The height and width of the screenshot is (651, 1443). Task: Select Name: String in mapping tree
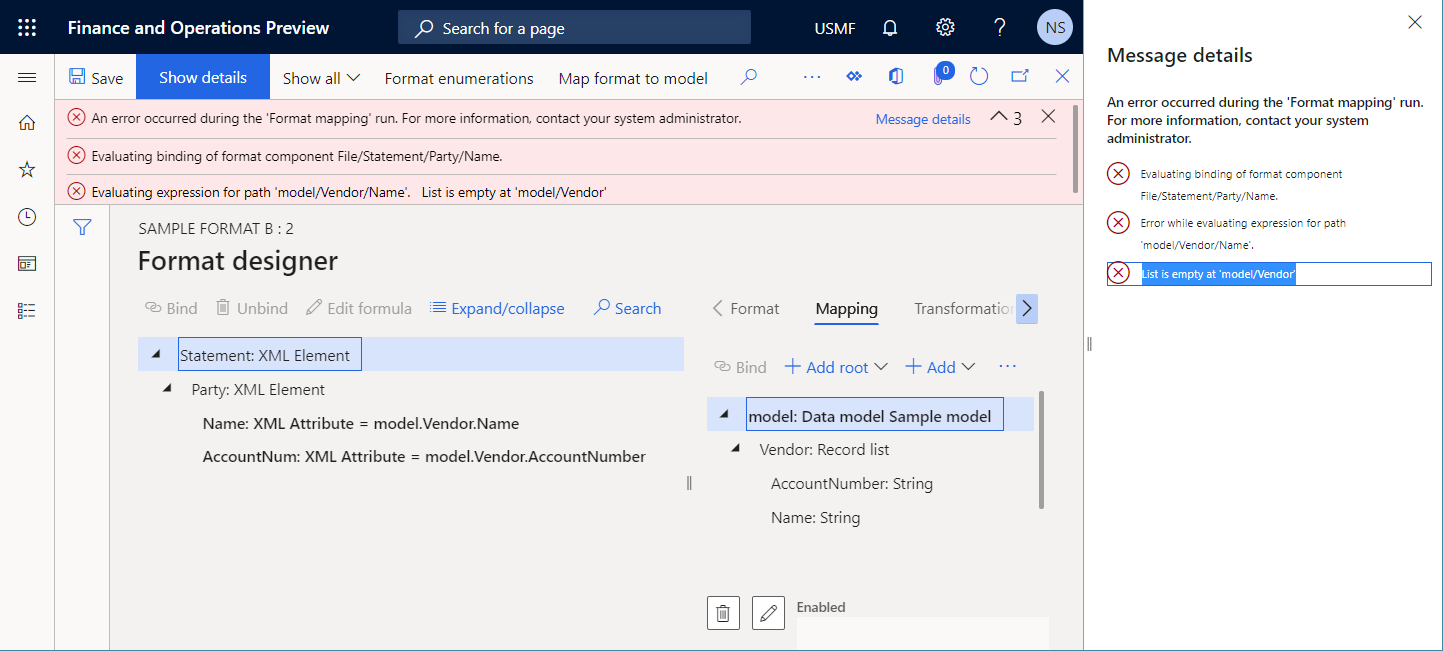tap(815, 517)
